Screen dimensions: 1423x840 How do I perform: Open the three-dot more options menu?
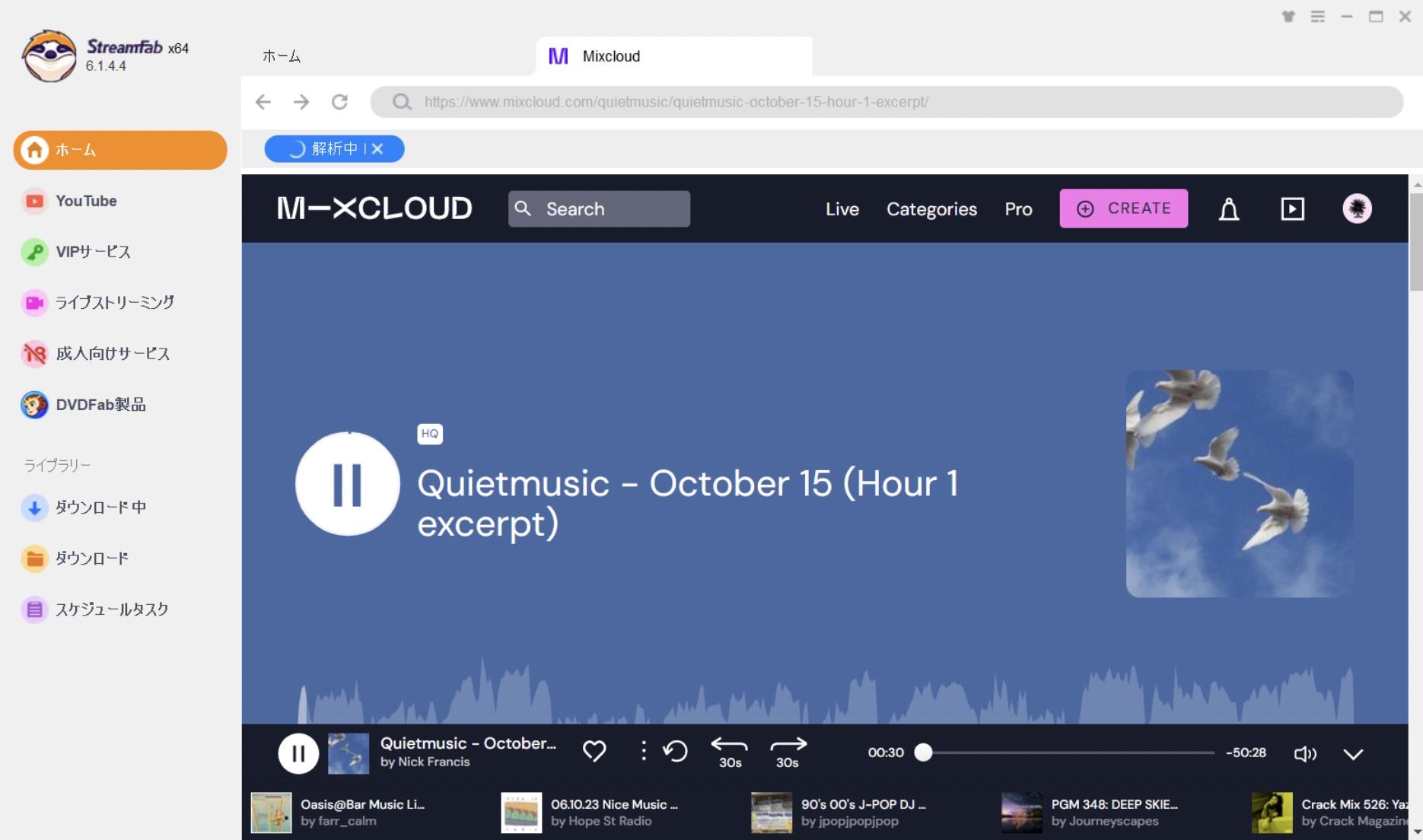coord(644,752)
